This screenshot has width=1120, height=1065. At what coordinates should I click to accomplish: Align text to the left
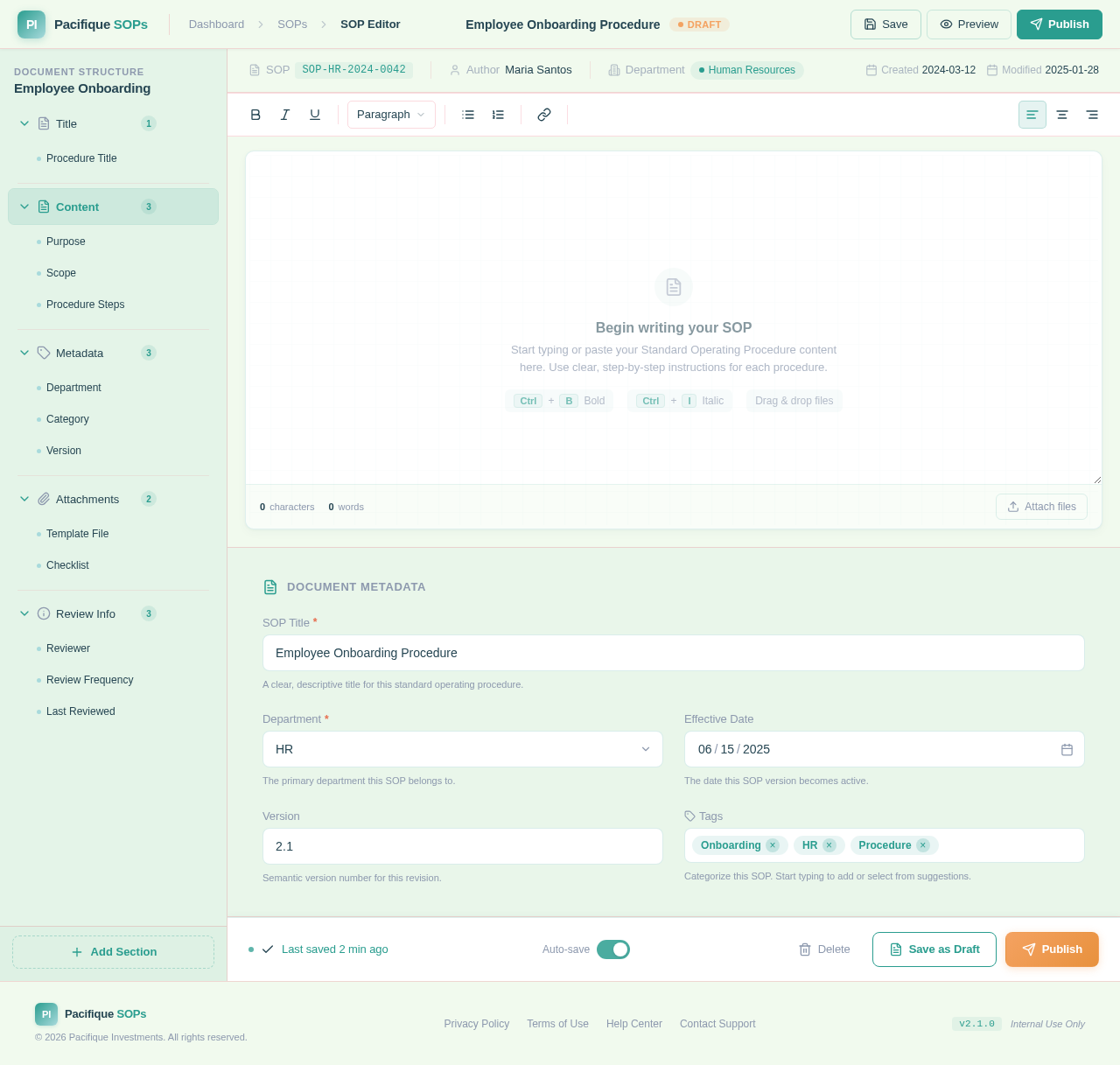(1032, 115)
